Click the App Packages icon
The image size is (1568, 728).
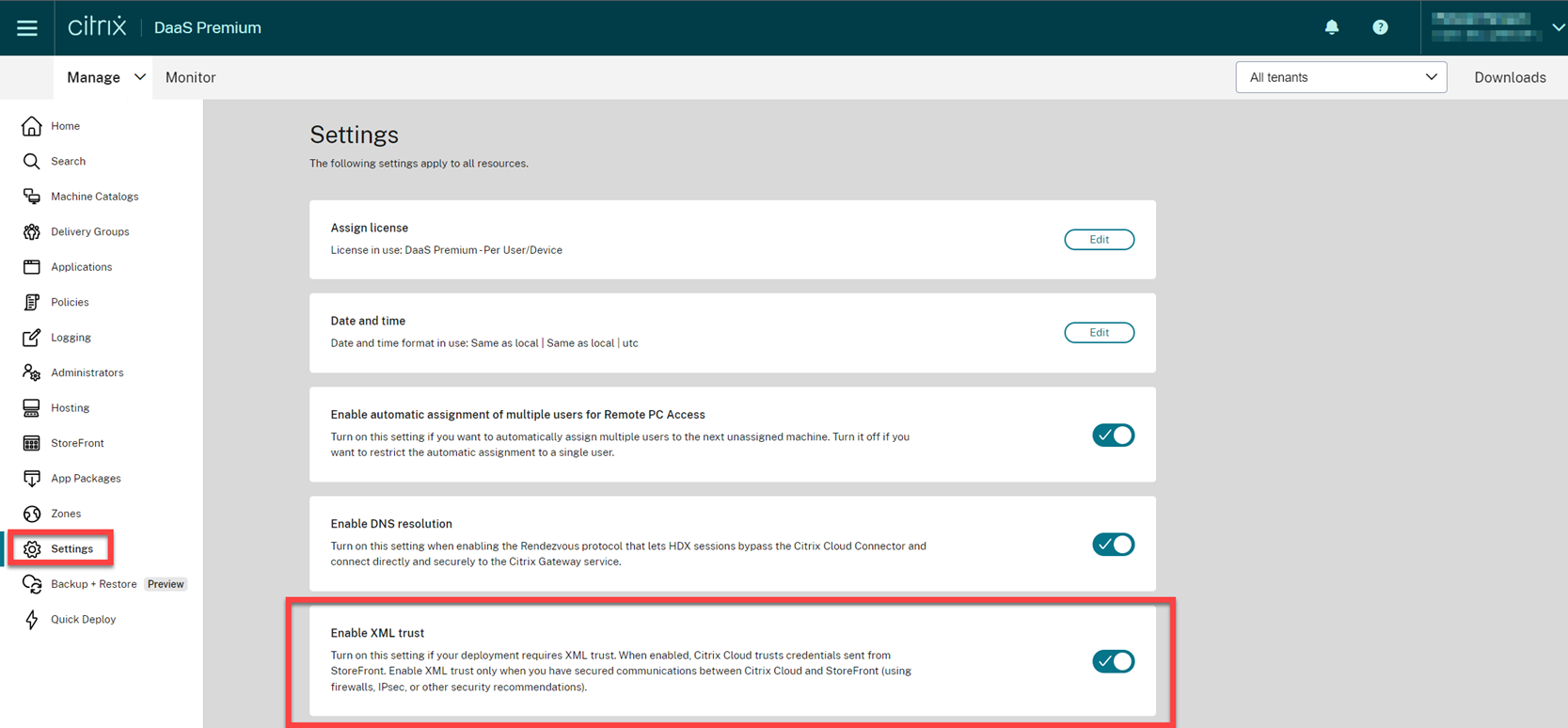tap(32, 479)
